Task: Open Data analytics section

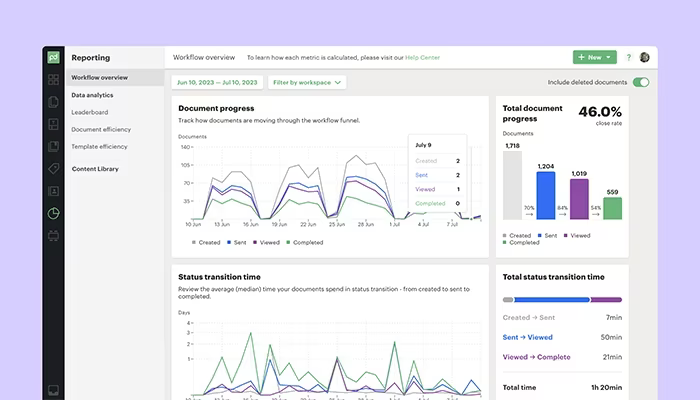Action: point(92,95)
